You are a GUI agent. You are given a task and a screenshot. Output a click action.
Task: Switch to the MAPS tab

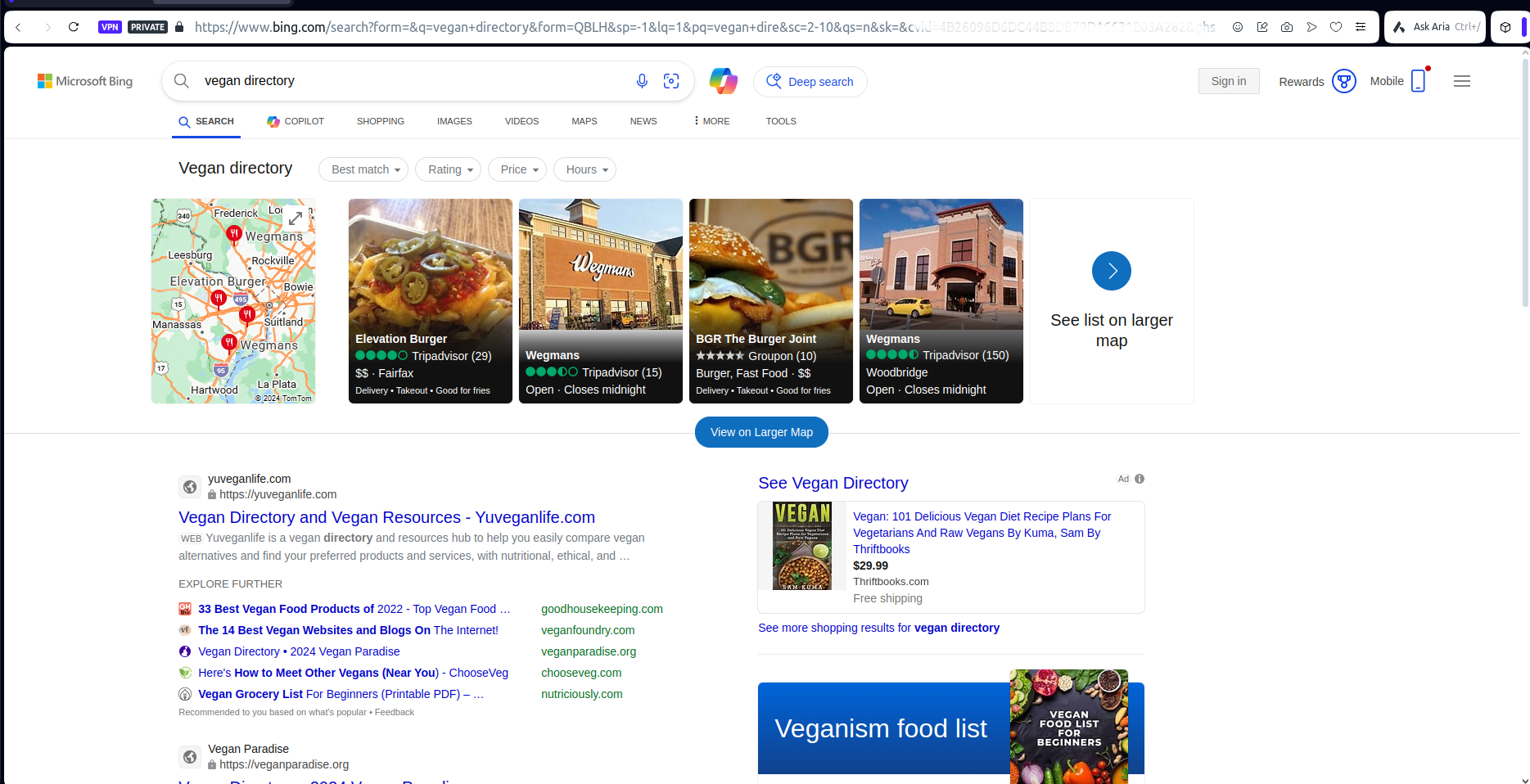click(x=584, y=121)
